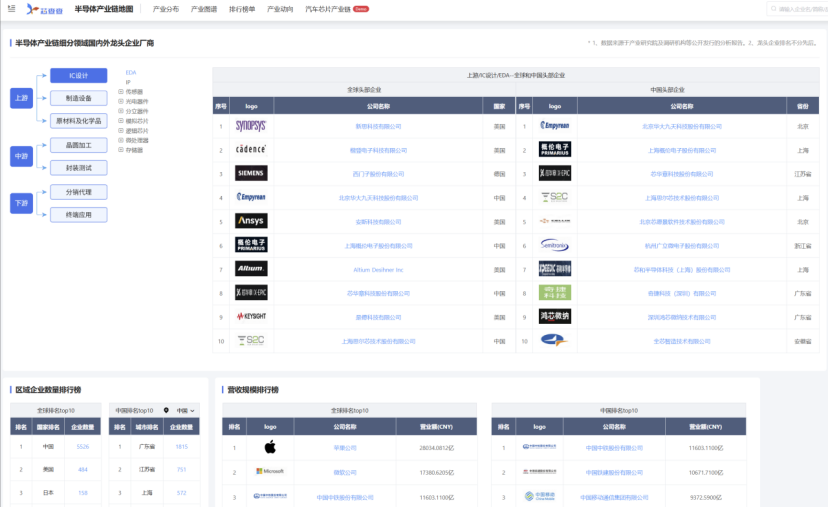
Task: Click the 484 company count for 美国
Action: click(x=82, y=469)
